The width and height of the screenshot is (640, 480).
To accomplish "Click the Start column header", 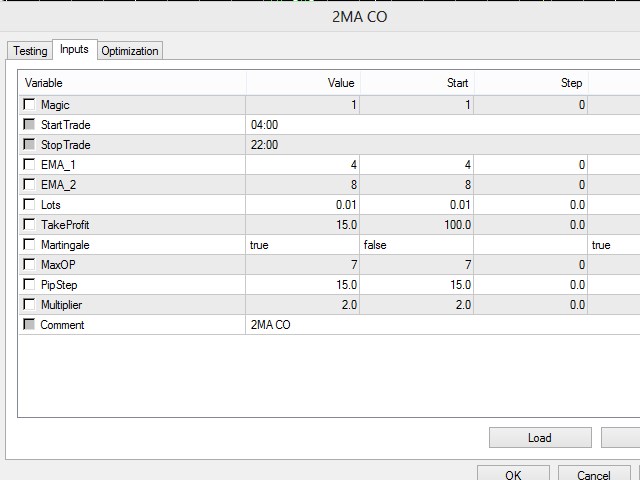I will 417,83.
